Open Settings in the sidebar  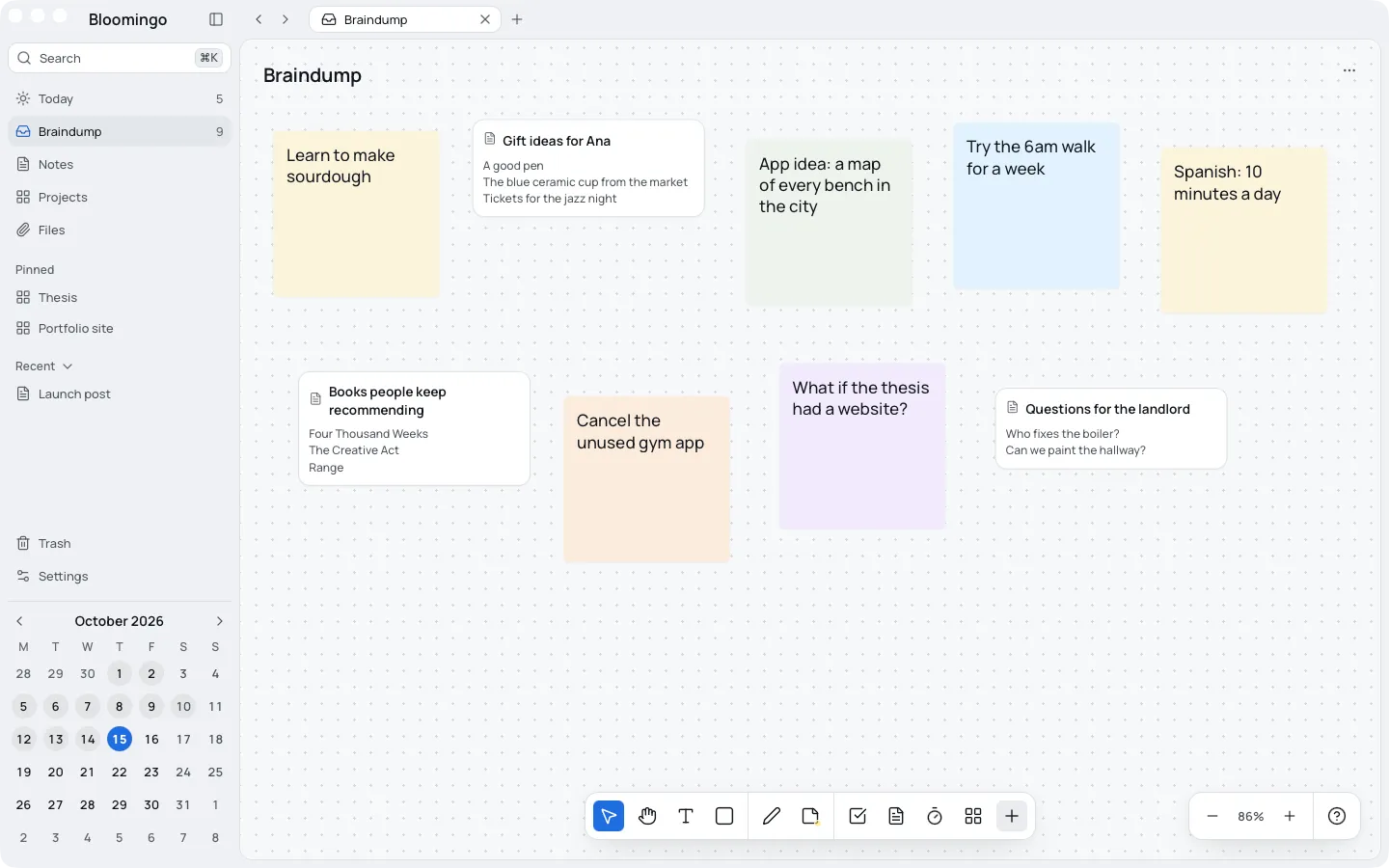pos(120,576)
